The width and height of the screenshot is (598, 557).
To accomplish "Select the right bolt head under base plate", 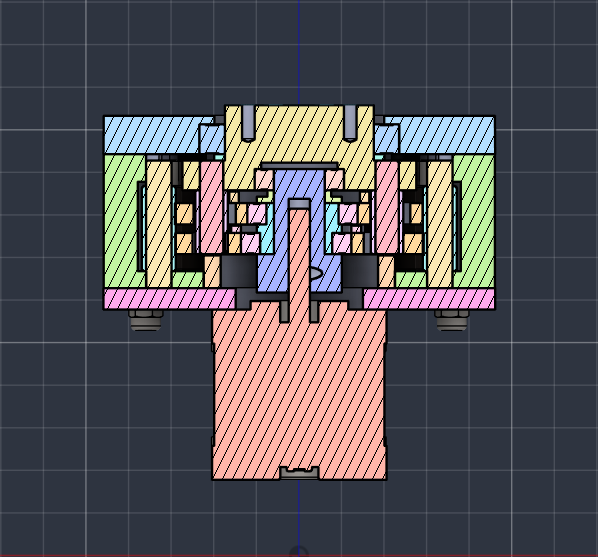I will (x=452, y=320).
